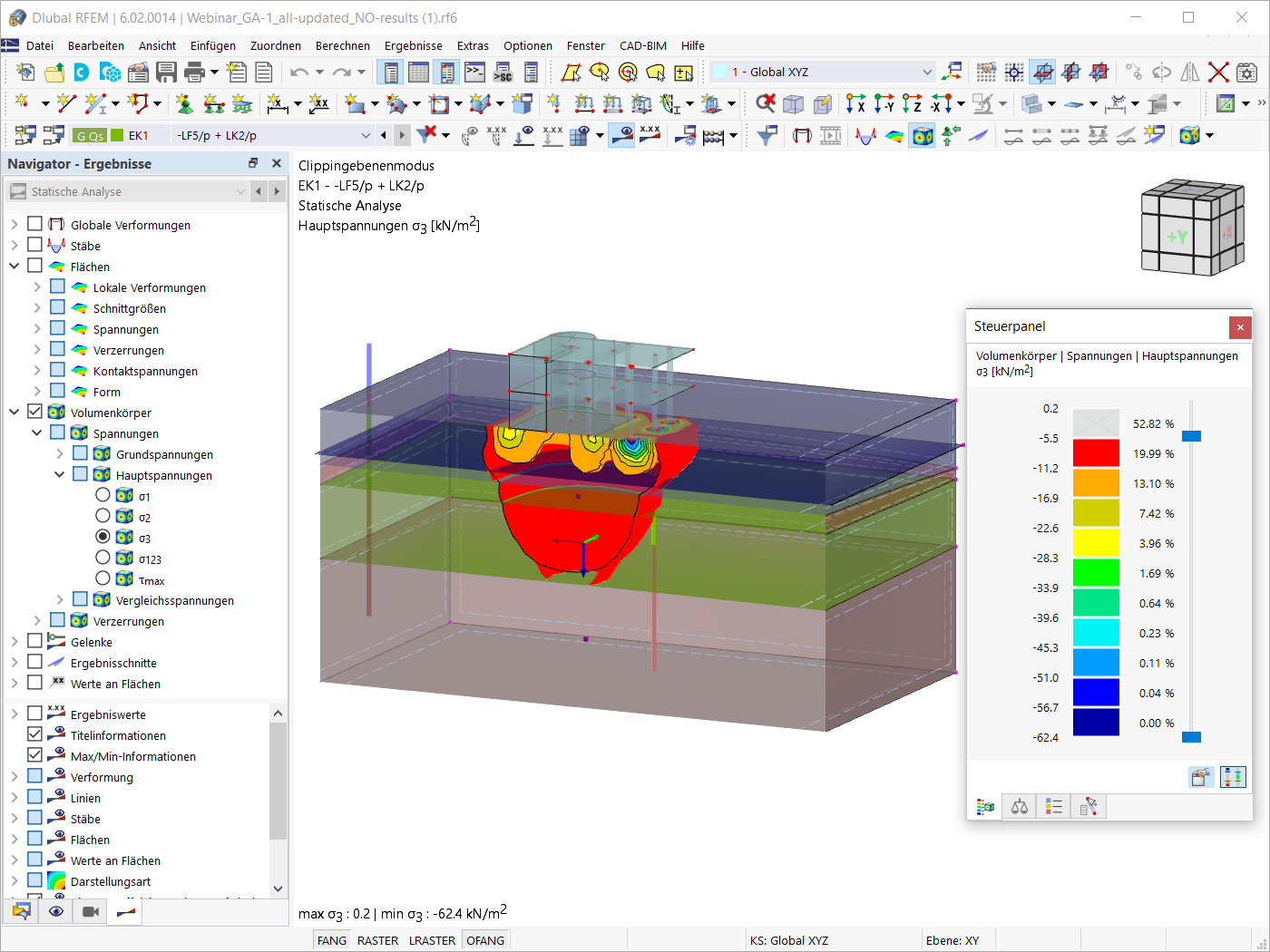Click the red color swatch in legend

[x=1096, y=452]
